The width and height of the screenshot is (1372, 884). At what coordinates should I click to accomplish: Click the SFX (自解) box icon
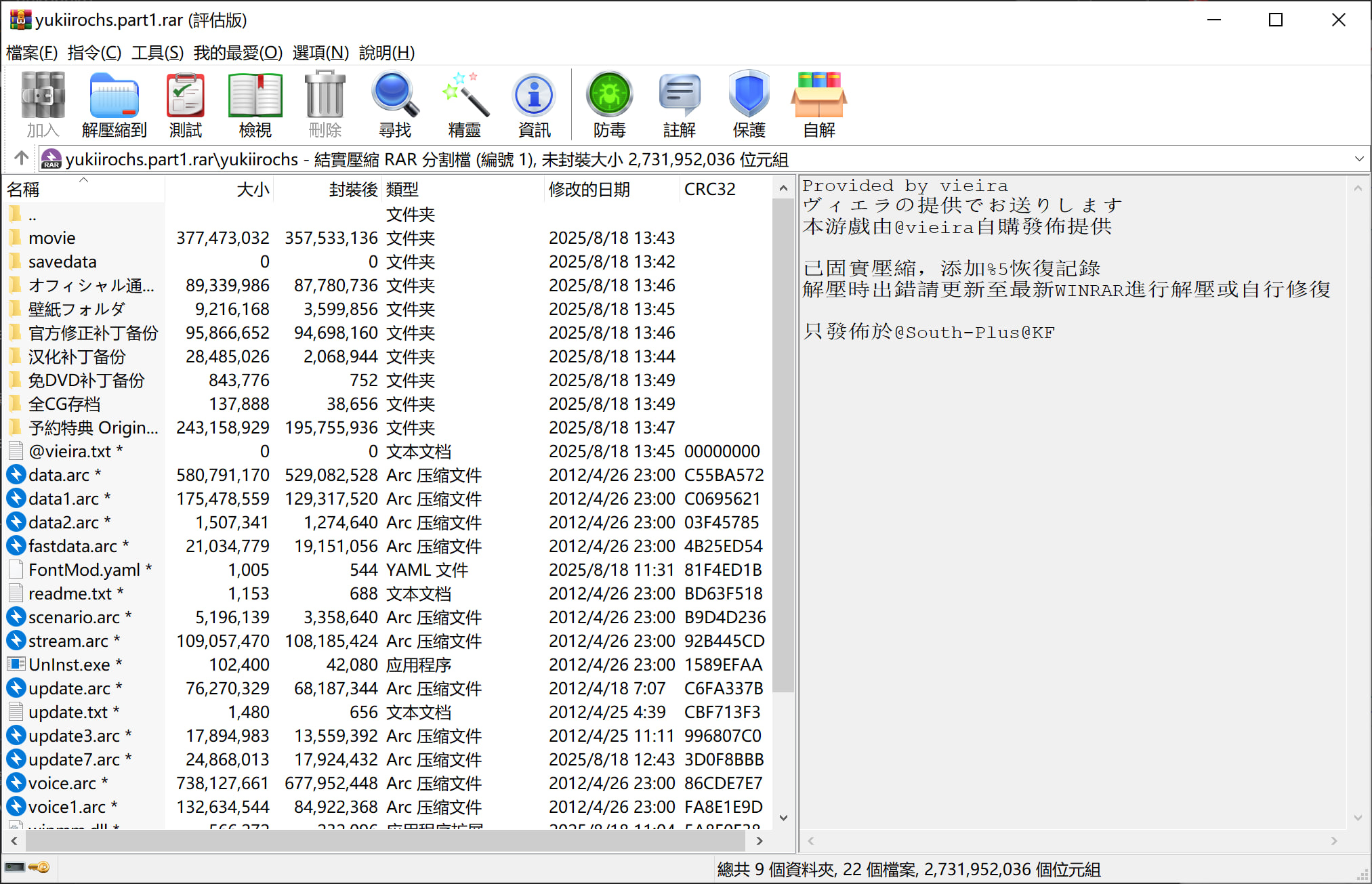point(818,104)
